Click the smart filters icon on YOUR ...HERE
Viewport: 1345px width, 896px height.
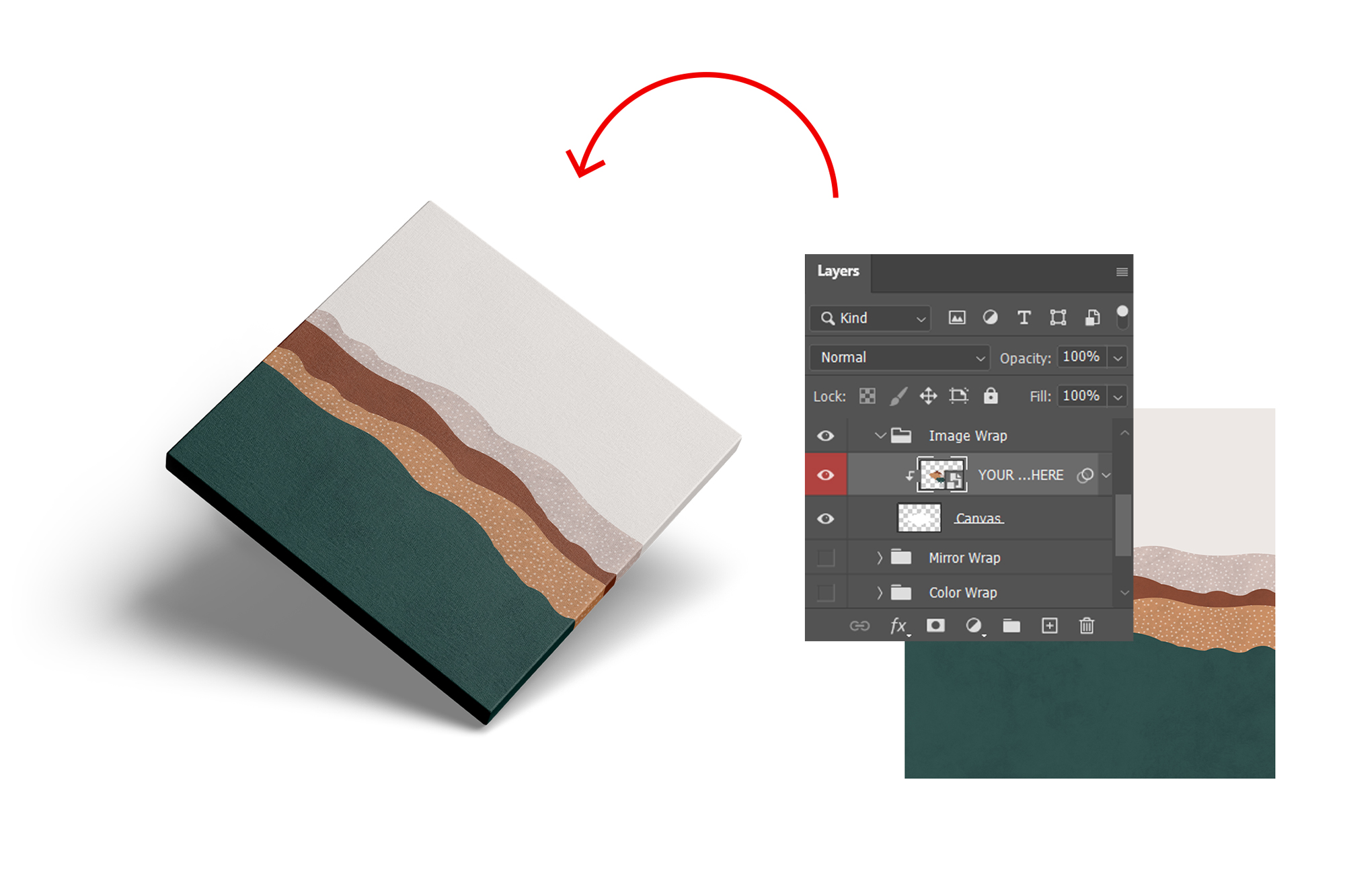[x=1085, y=475]
